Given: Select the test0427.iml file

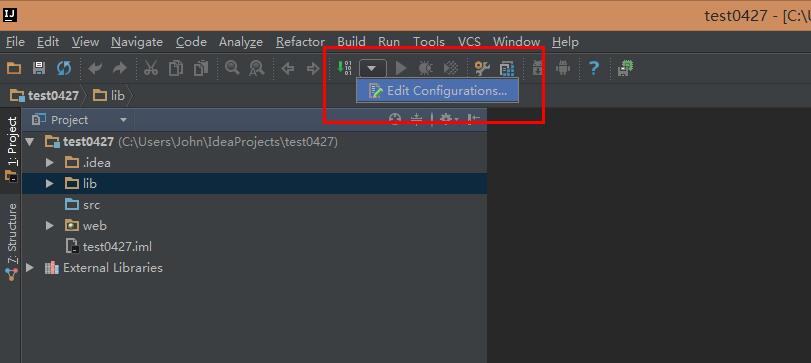Looking at the screenshot, I should 254,247.
